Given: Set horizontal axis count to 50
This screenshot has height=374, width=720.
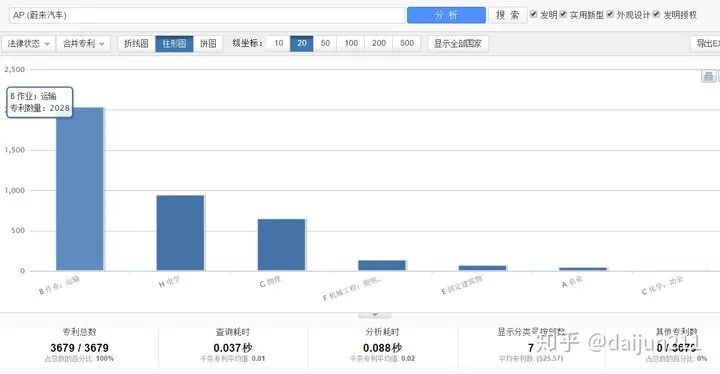Looking at the screenshot, I should click(x=325, y=43).
